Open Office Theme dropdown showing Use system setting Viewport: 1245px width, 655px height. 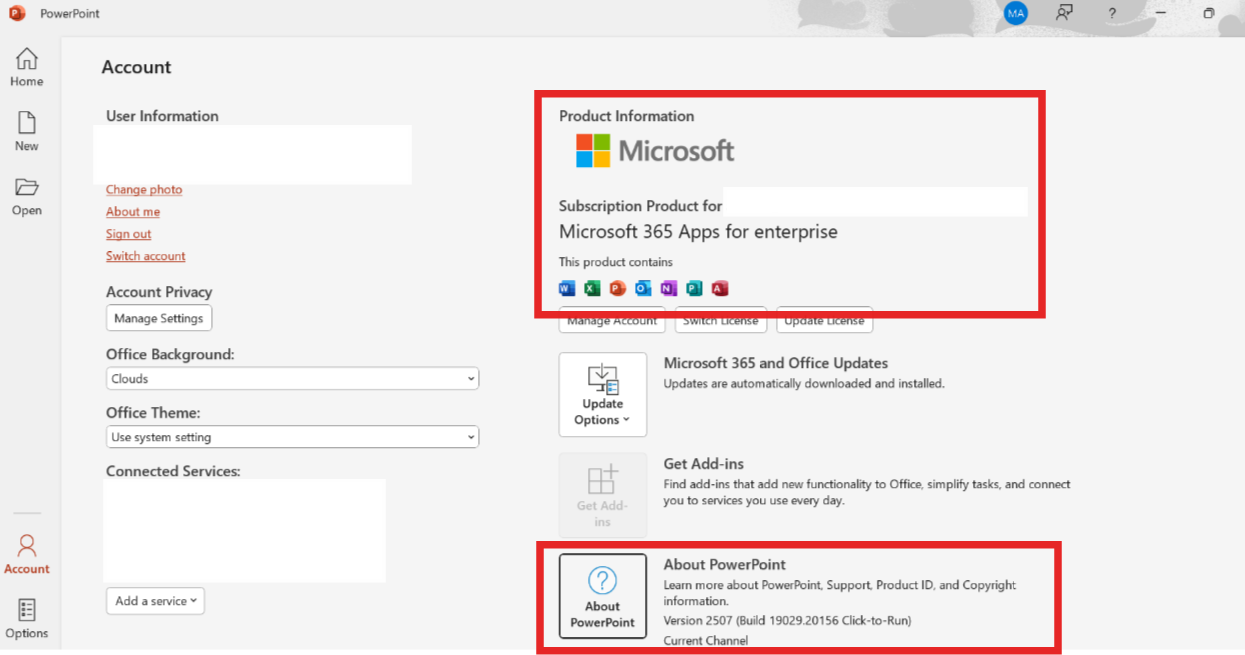(x=292, y=437)
